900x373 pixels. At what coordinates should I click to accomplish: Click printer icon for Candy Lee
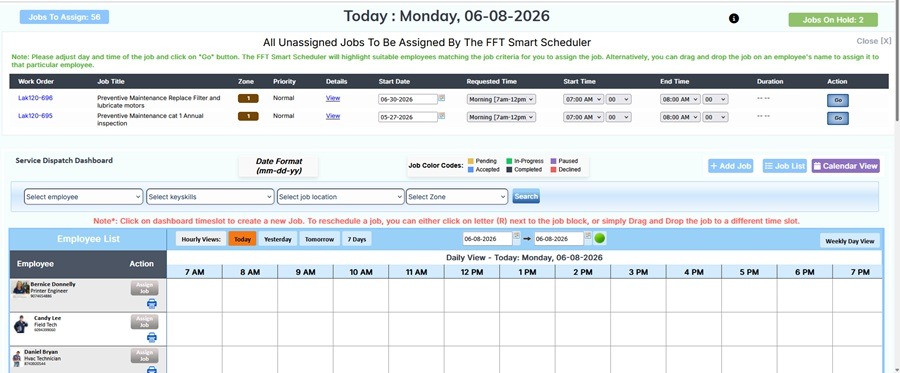pos(152,337)
